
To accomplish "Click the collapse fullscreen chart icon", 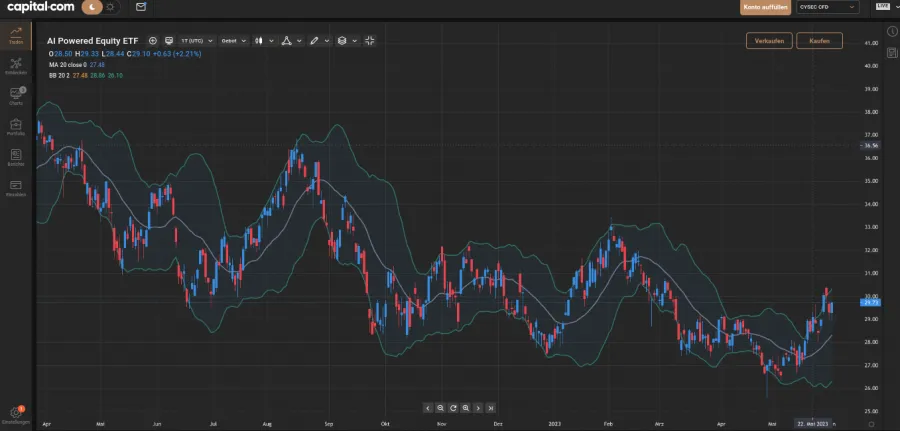I will click(370, 41).
